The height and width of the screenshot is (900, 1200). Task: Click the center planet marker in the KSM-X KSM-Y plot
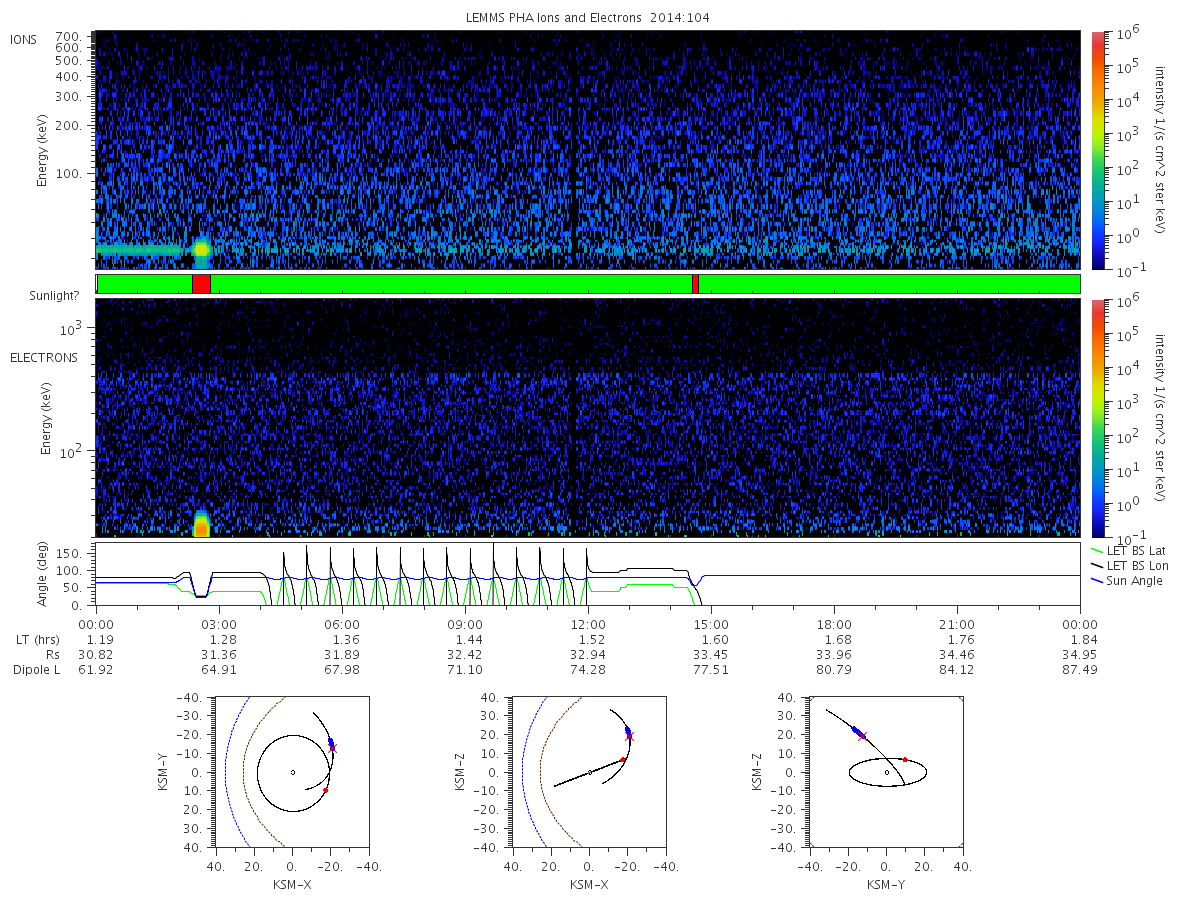tap(292, 772)
